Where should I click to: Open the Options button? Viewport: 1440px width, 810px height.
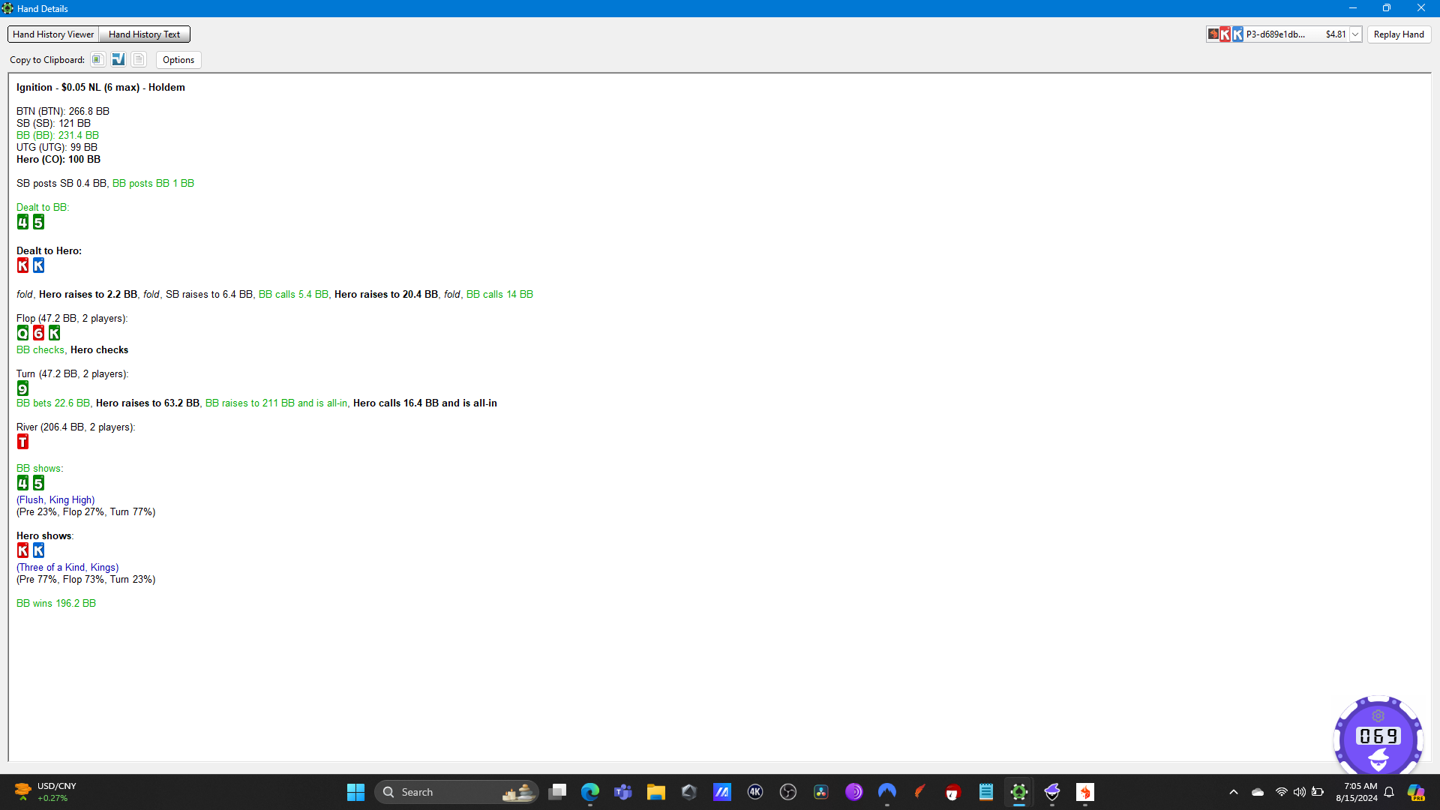point(178,60)
